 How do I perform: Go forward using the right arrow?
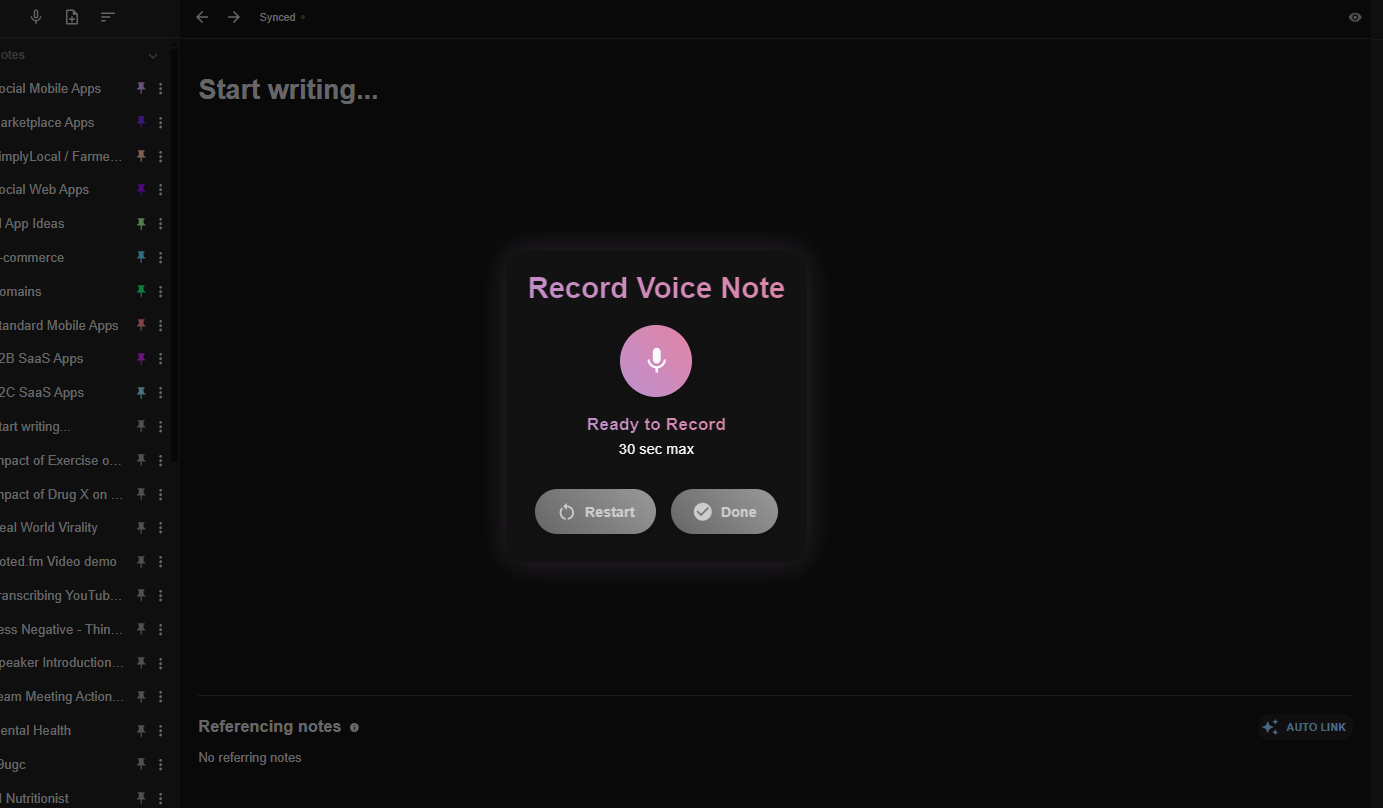pos(234,17)
